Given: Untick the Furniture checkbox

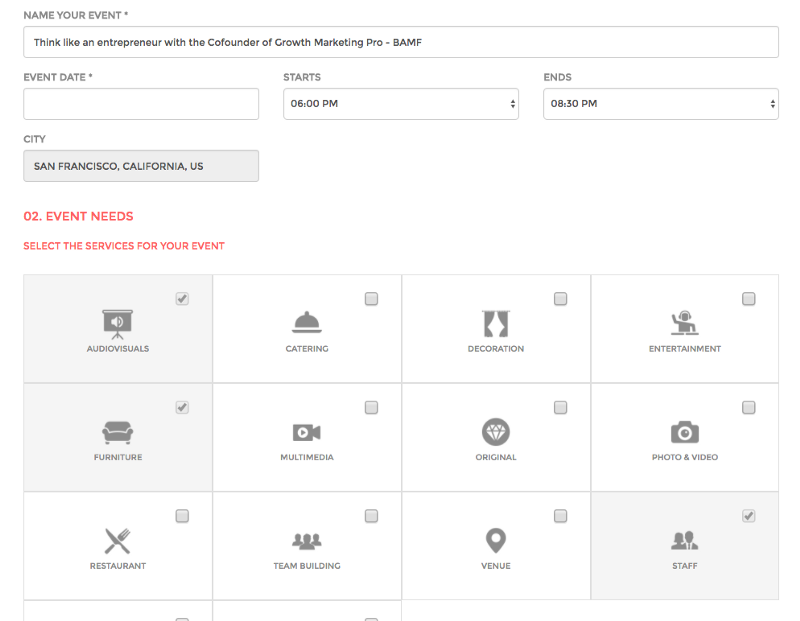Looking at the screenshot, I should 182,407.
